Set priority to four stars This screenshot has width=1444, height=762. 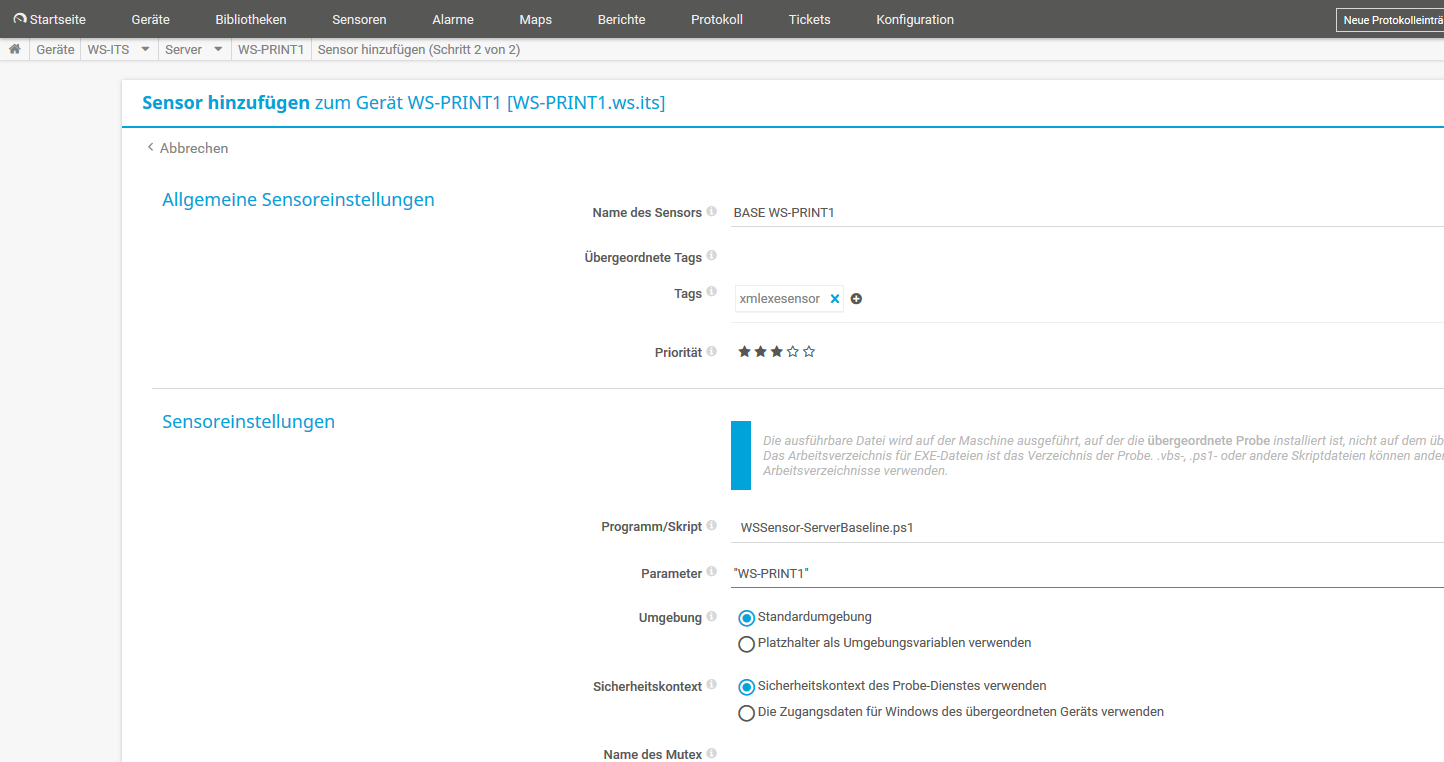point(793,351)
